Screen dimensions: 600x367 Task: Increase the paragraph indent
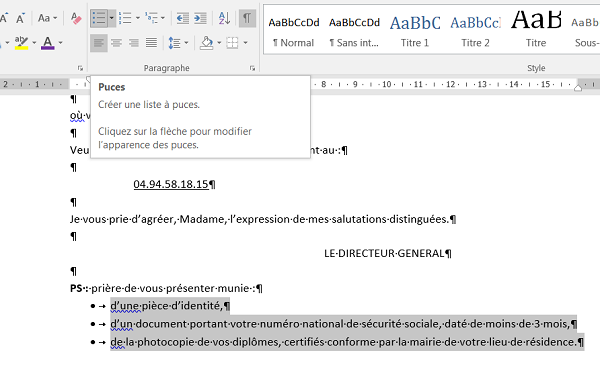(x=200, y=18)
